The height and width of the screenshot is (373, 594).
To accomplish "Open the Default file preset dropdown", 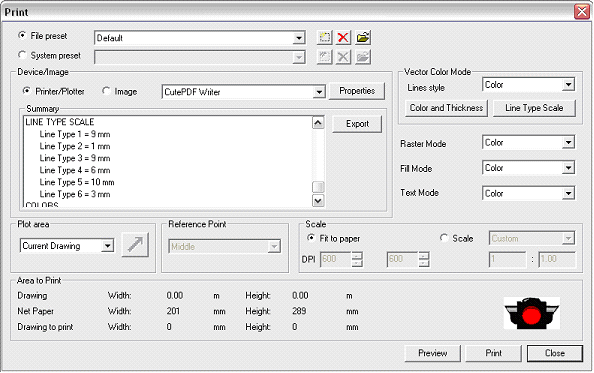I will point(299,38).
